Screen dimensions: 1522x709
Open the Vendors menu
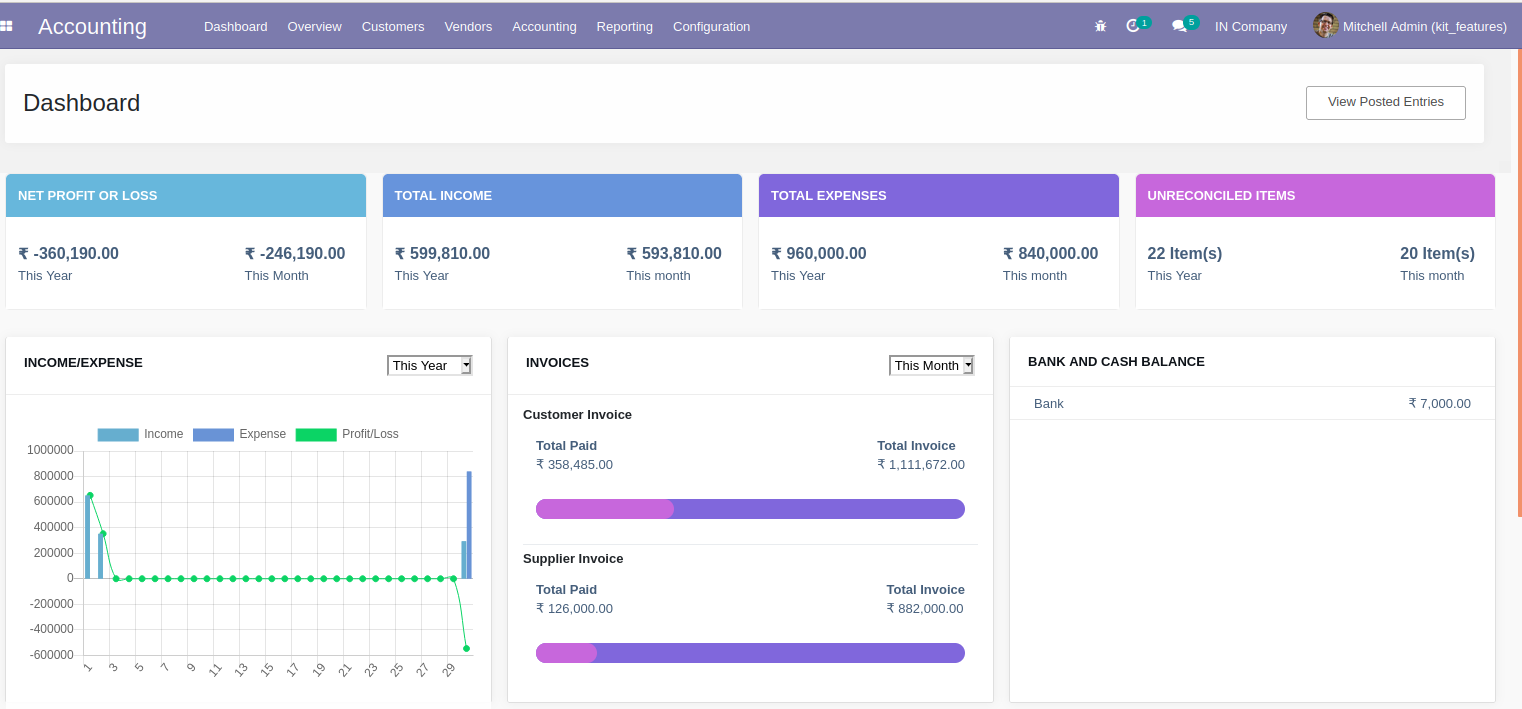point(468,27)
